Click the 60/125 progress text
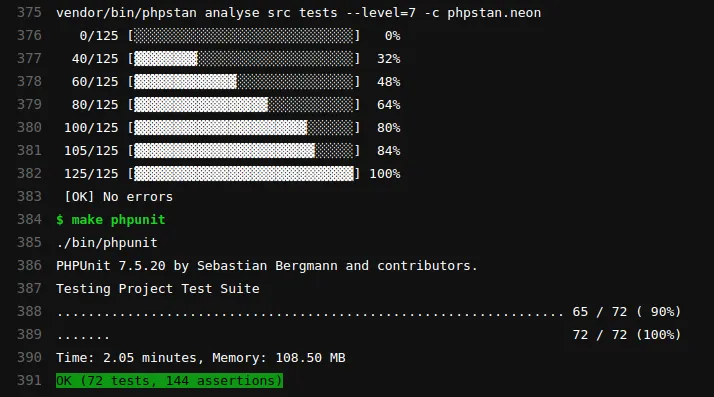714x397 pixels. (95, 81)
